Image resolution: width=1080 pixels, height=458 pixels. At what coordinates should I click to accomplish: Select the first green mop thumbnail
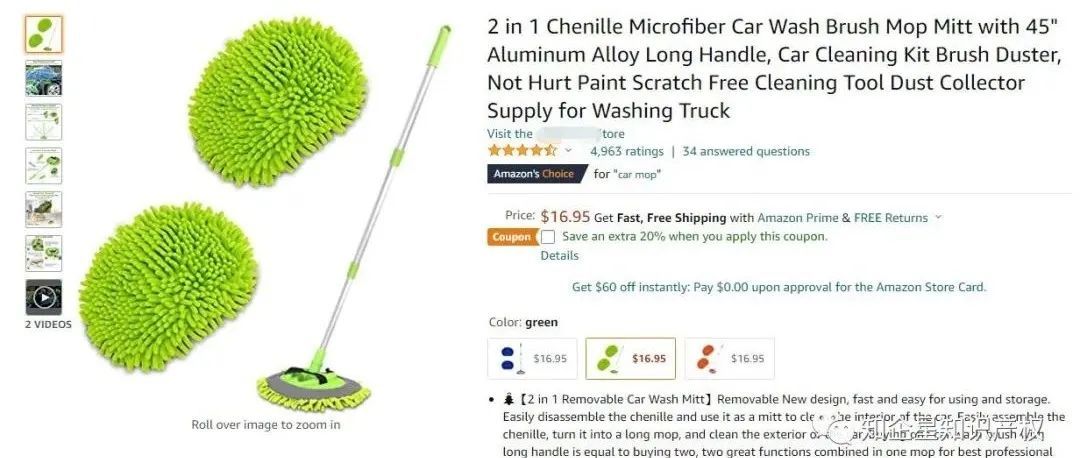tap(44, 34)
